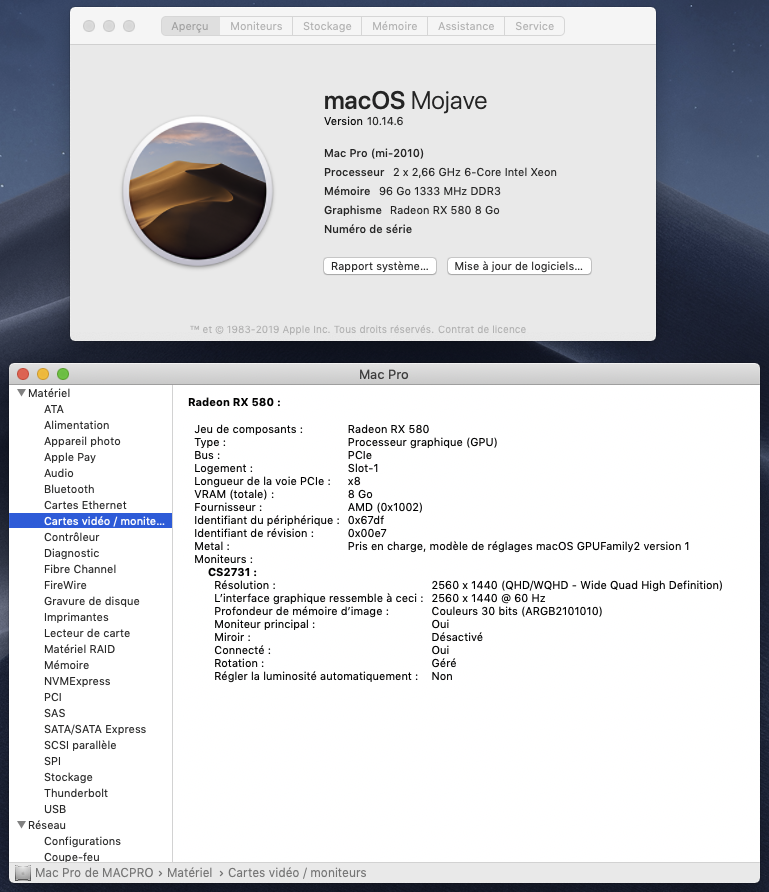This screenshot has height=892, width=769.
Task: Select SATA/SATA Express in the sidebar
Action: (x=95, y=728)
